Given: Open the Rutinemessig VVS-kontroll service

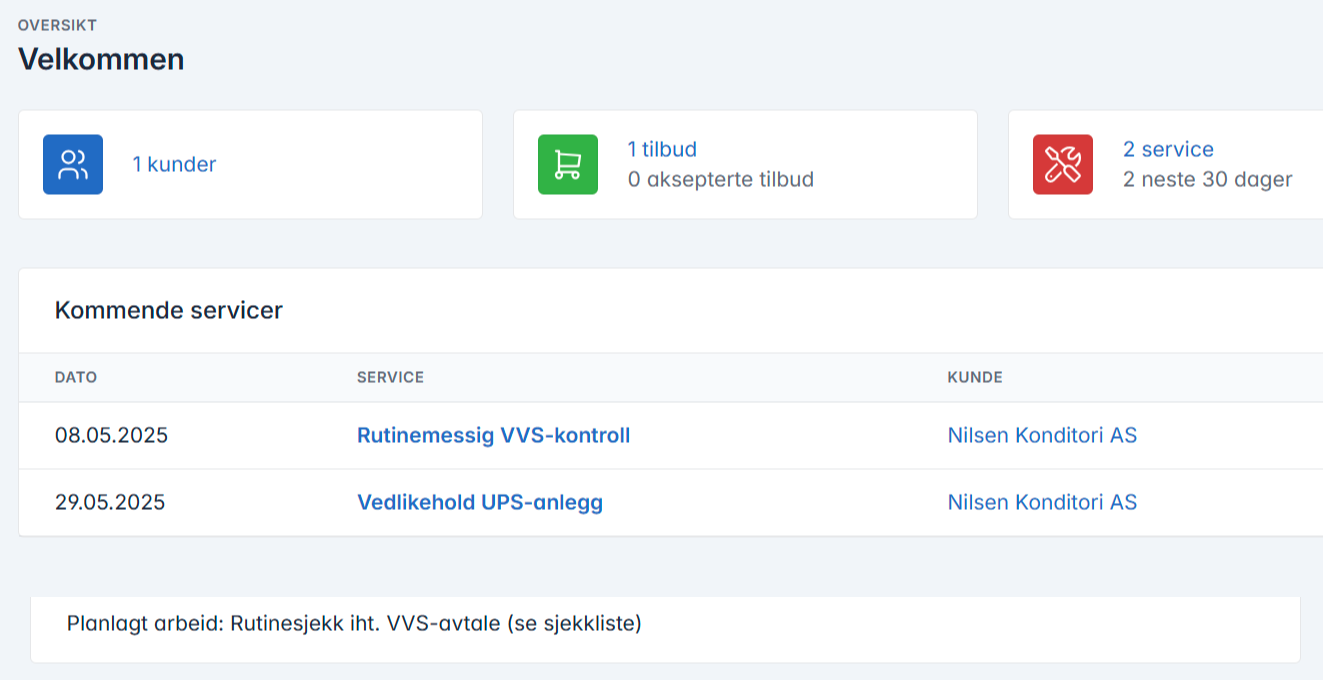Looking at the screenshot, I should (x=493, y=436).
